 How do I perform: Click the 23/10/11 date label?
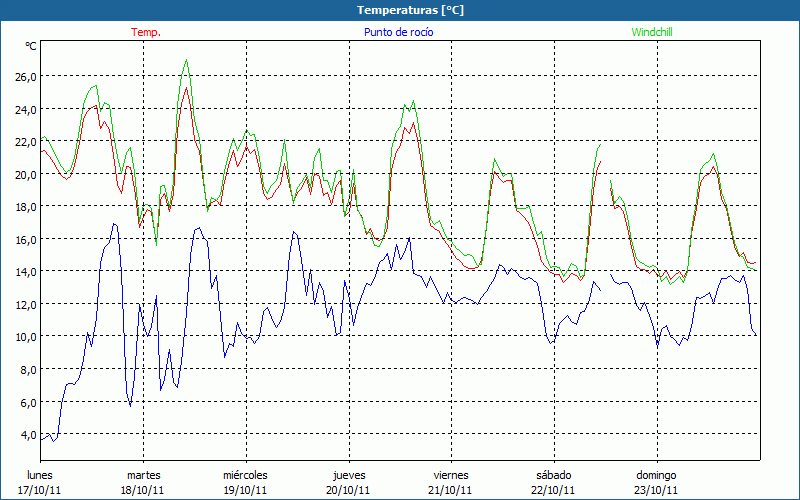[x=656, y=490]
